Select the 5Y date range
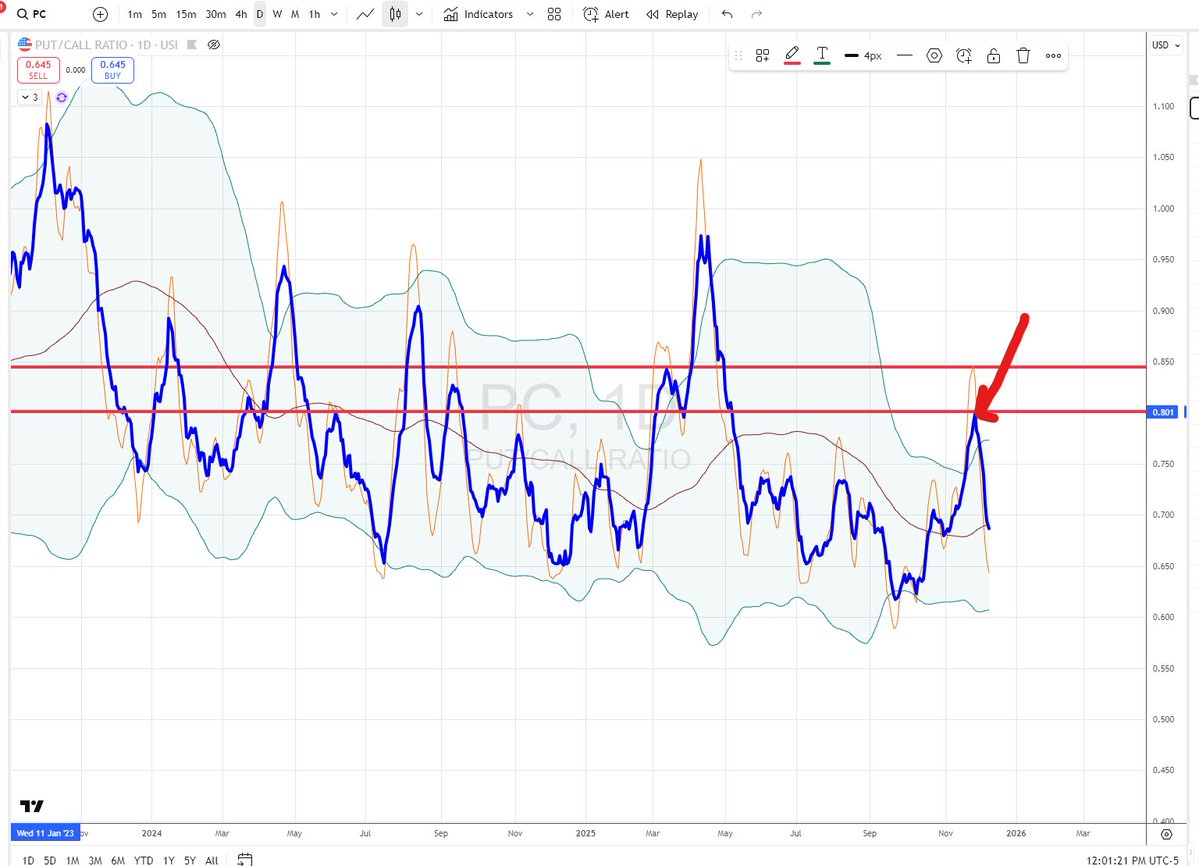Viewport: 1199px width, 866px height. click(x=190, y=861)
